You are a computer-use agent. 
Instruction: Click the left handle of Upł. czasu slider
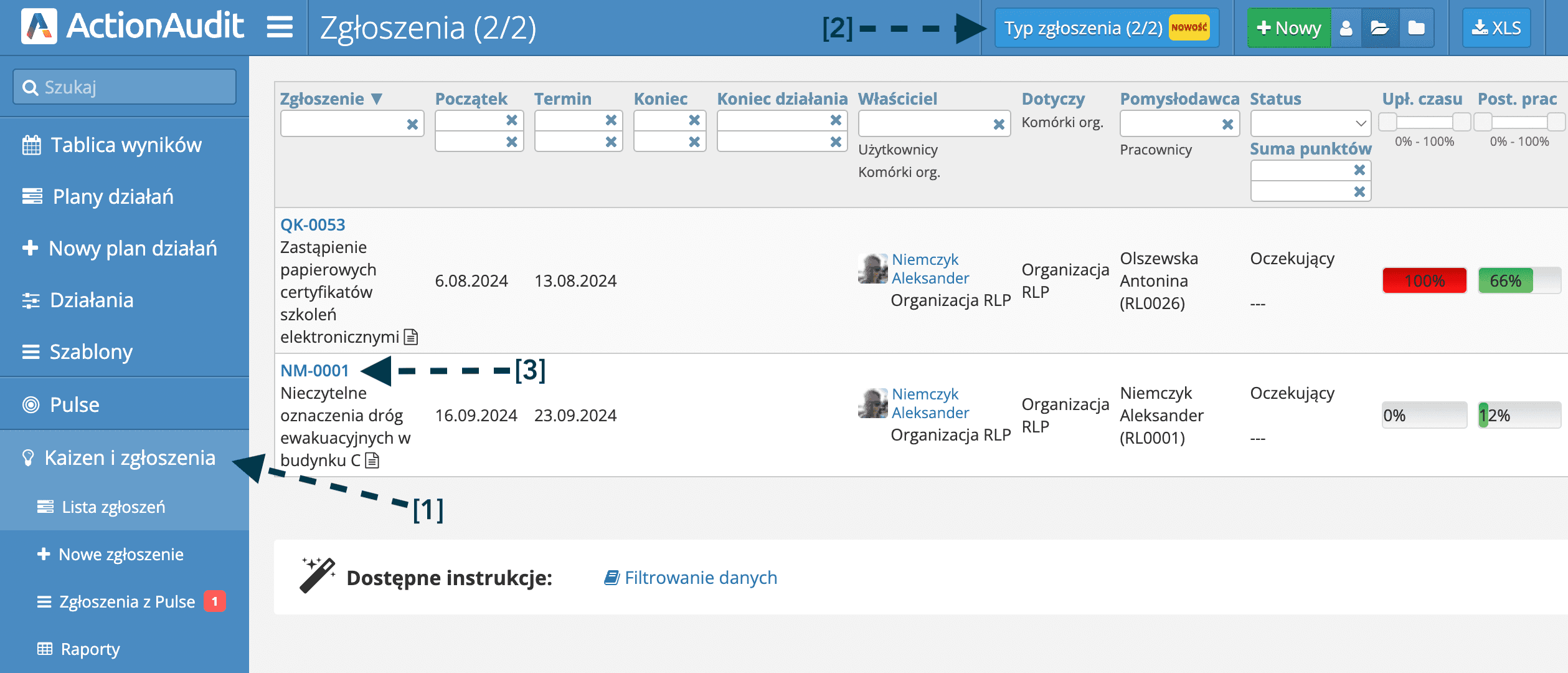[x=1387, y=122]
